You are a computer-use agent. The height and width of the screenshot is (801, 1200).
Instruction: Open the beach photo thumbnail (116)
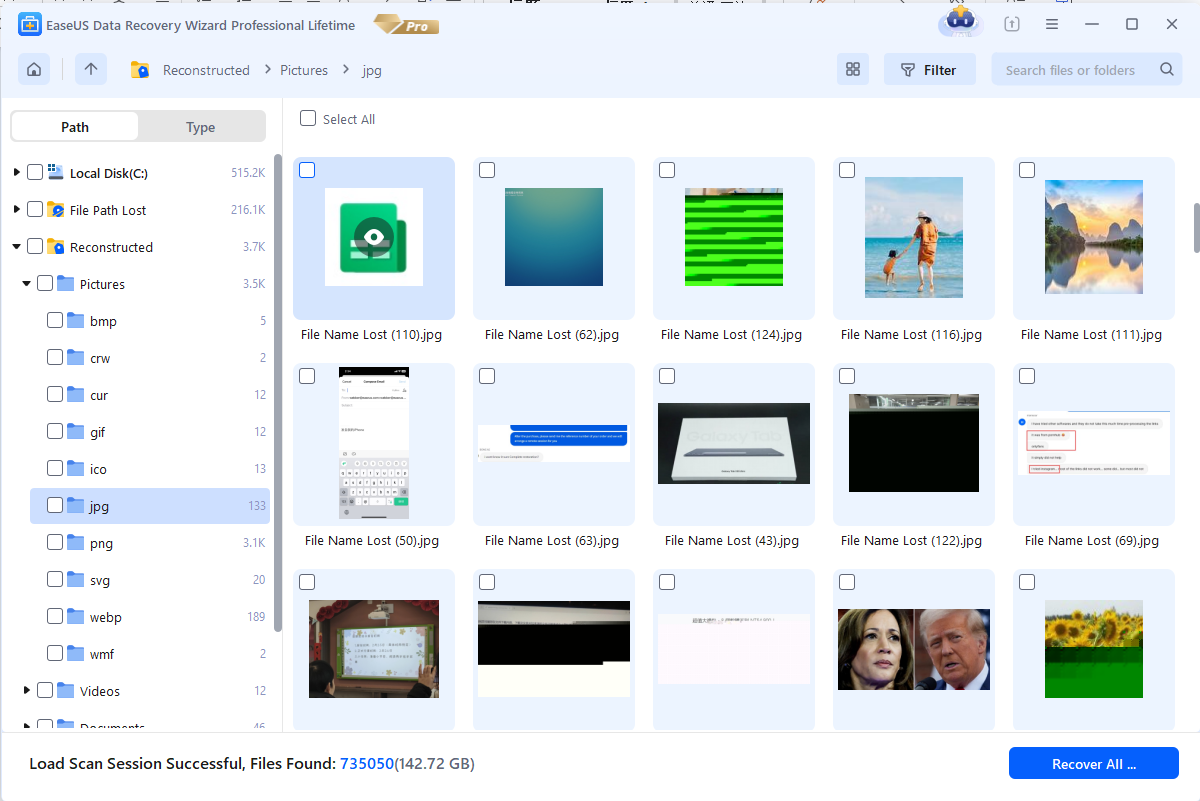(x=914, y=238)
